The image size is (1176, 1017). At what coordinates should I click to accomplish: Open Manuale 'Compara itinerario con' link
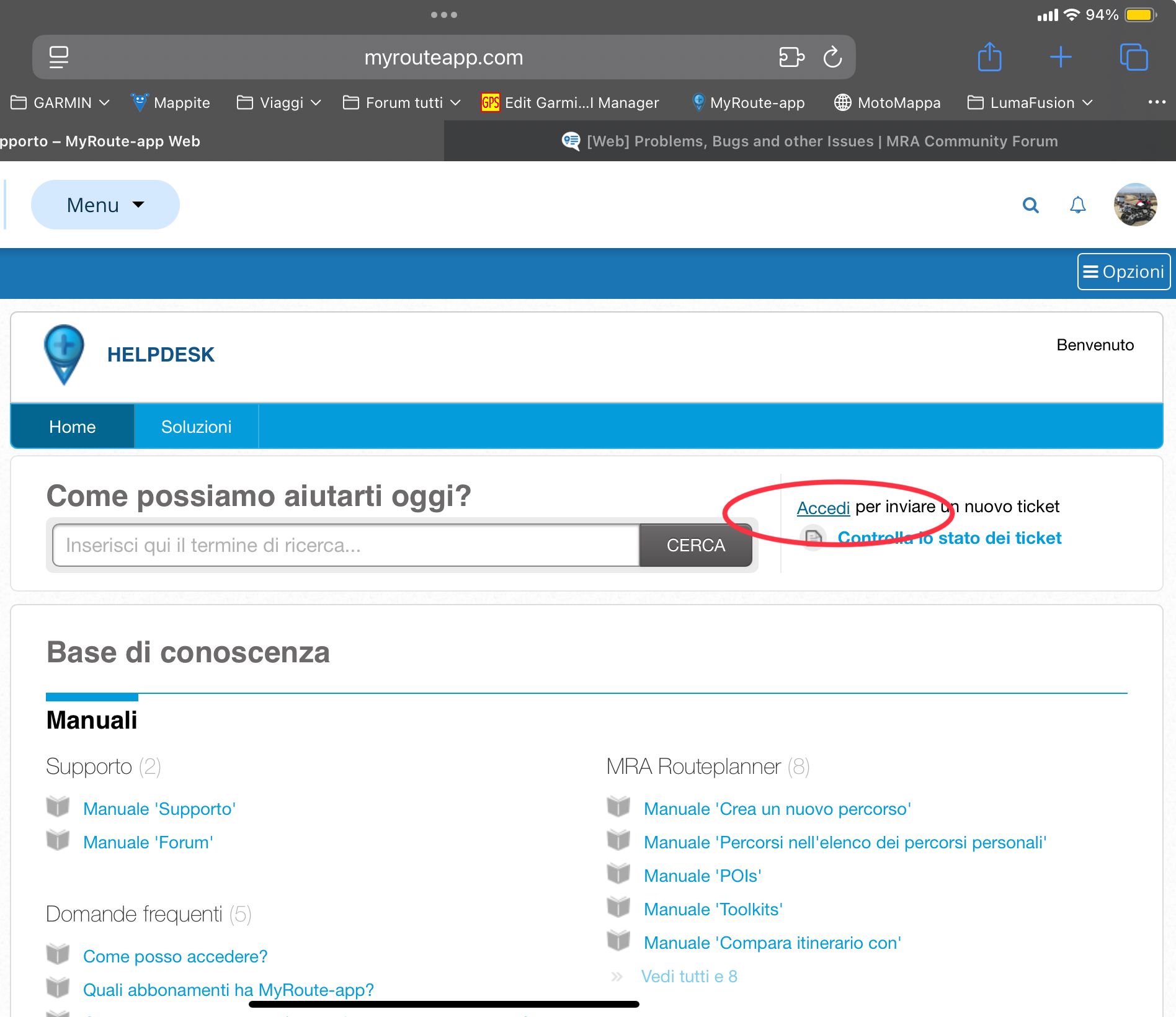(772, 943)
